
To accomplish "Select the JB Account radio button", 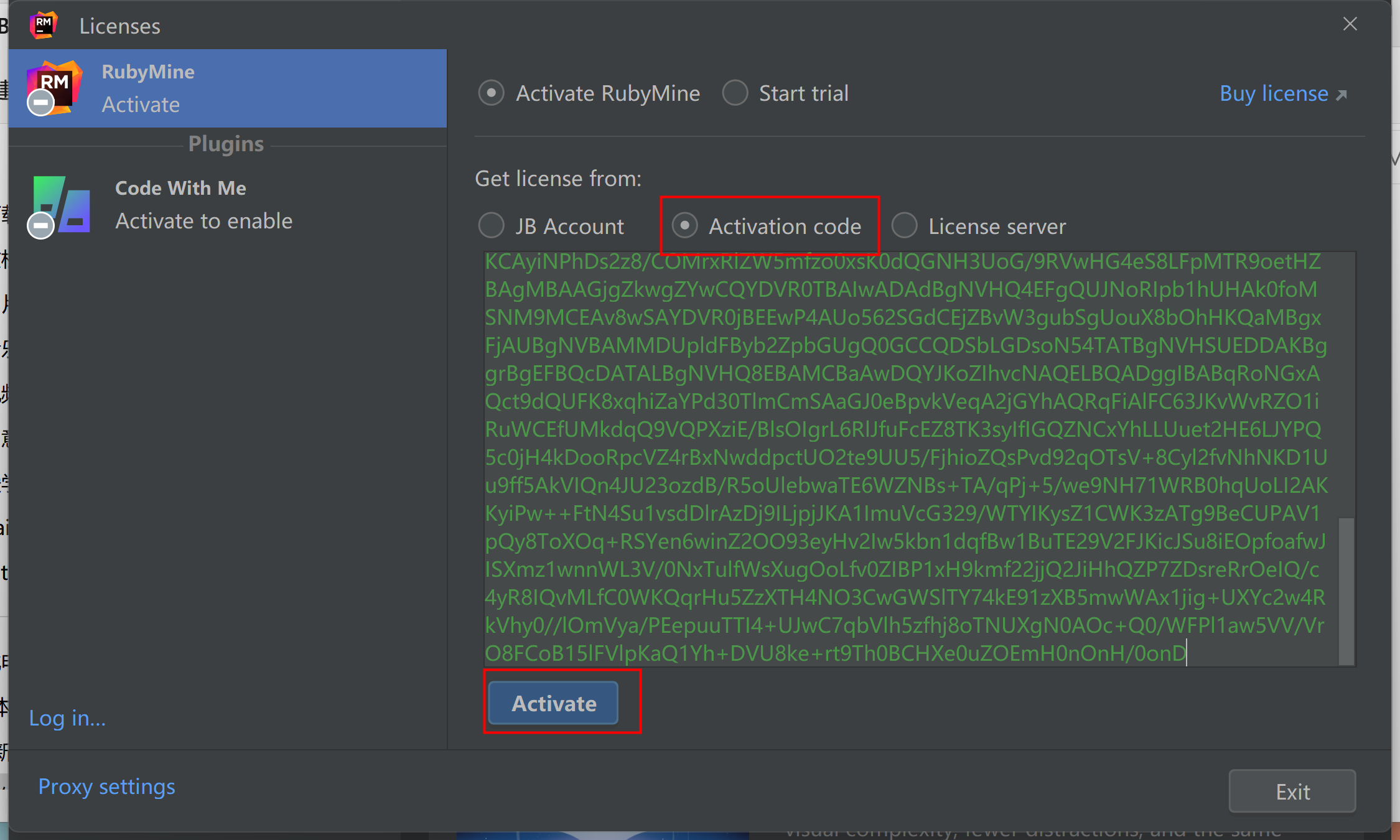I will [x=491, y=226].
